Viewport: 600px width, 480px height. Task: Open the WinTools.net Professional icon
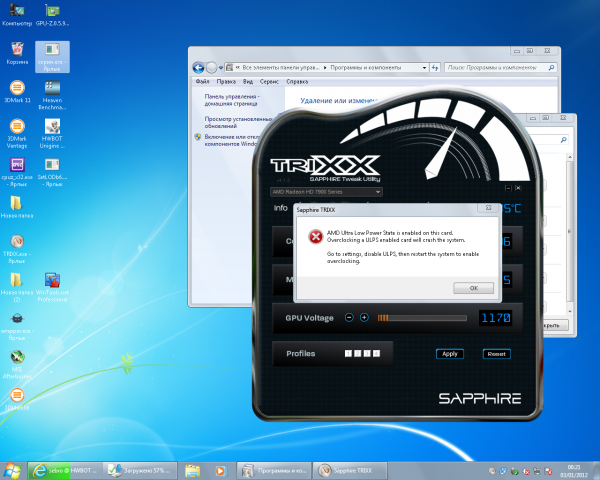tap(52, 287)
